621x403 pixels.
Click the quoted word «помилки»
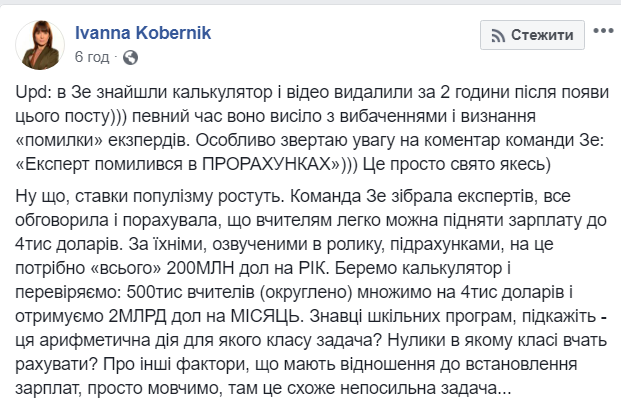61,141
